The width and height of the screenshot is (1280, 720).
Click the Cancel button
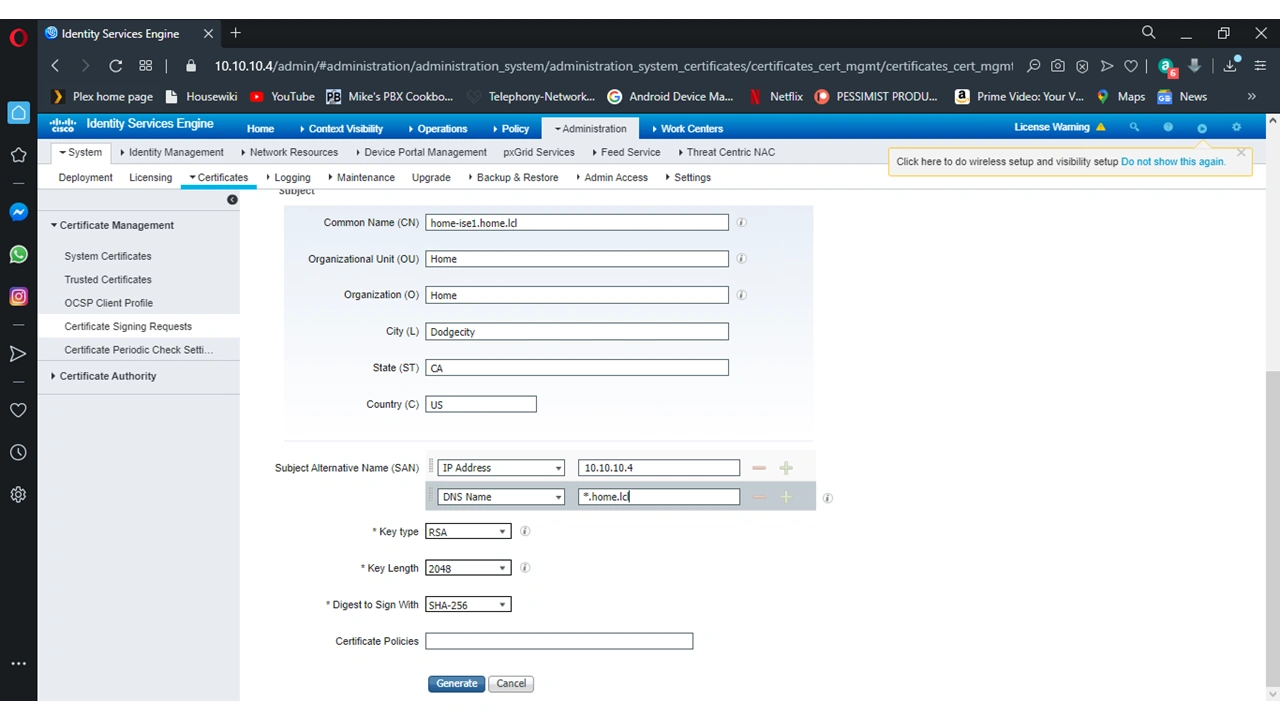(511, 684)
